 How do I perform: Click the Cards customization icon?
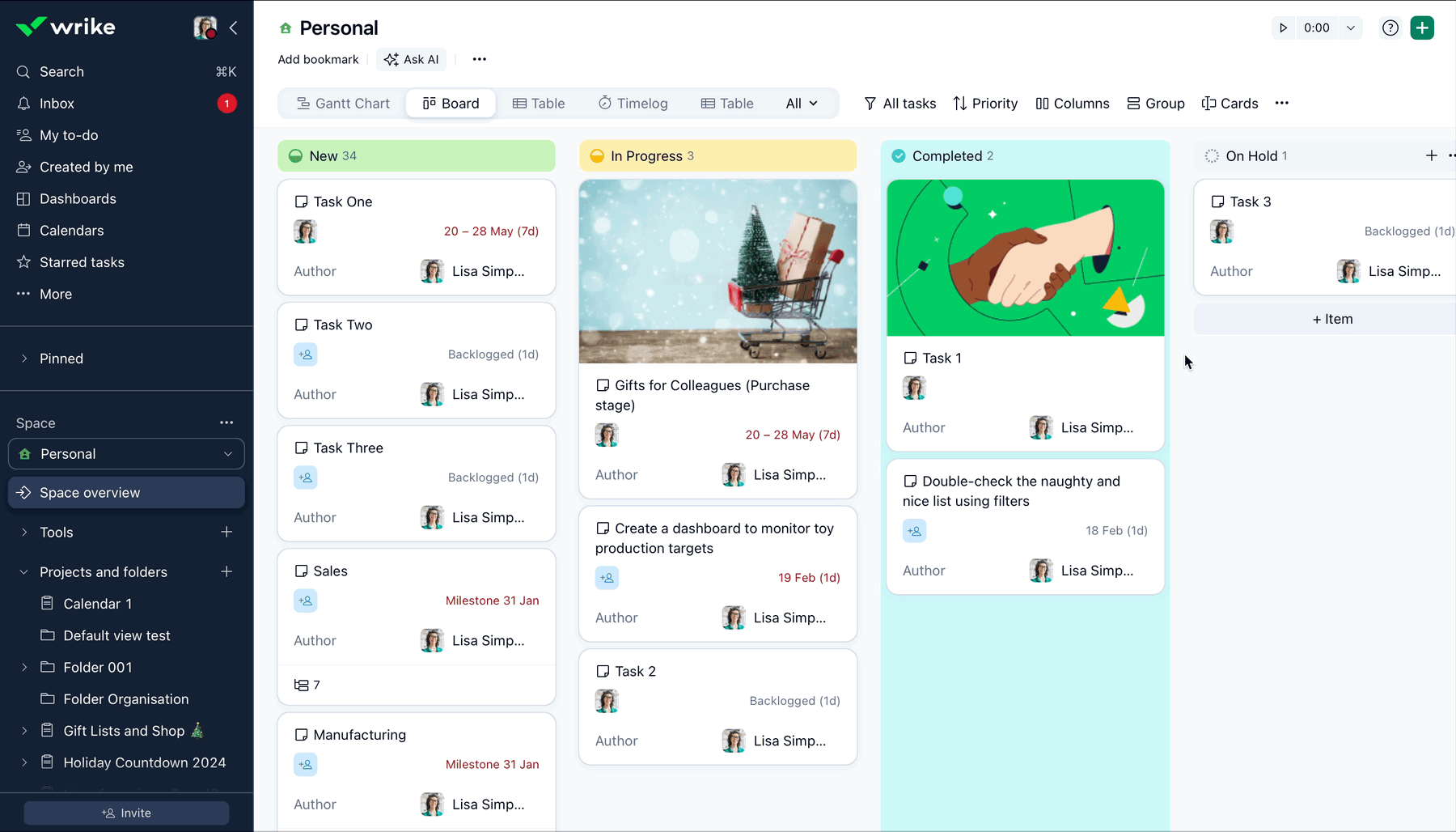point(1208,103)
